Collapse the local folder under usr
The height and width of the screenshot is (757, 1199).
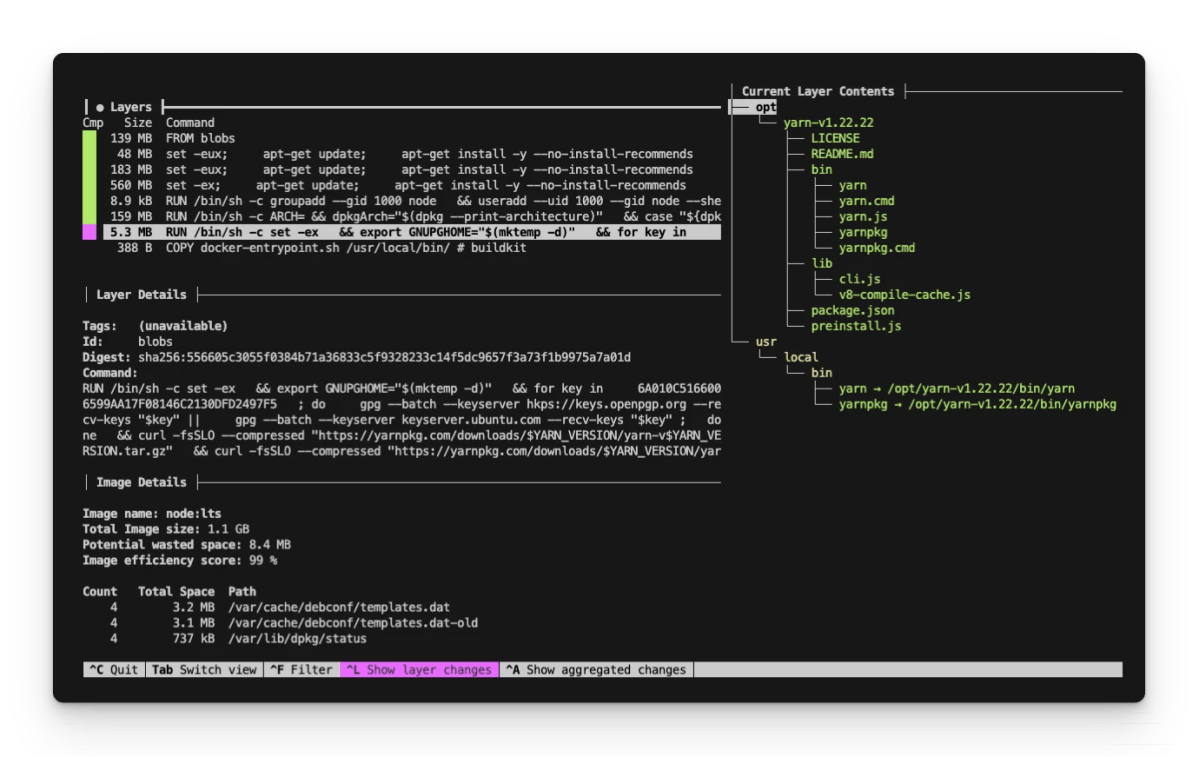coord(801,357)
